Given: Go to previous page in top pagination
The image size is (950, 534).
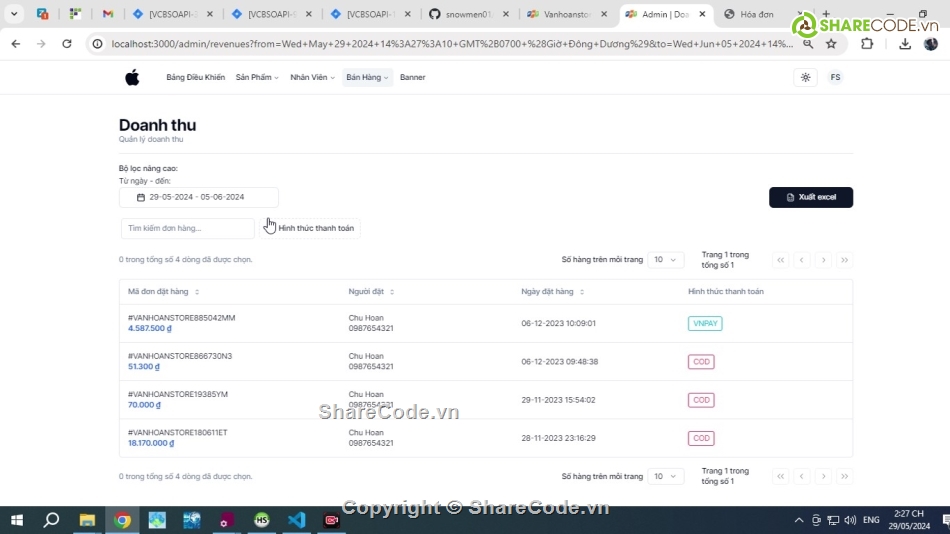Looking at the screenshot, I should click(802, 260).
